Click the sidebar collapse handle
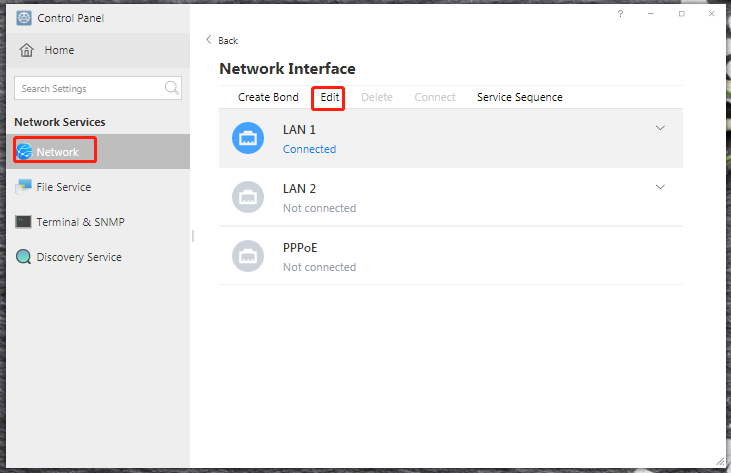This screenshot has height=473, width=731. coord(193,236)
